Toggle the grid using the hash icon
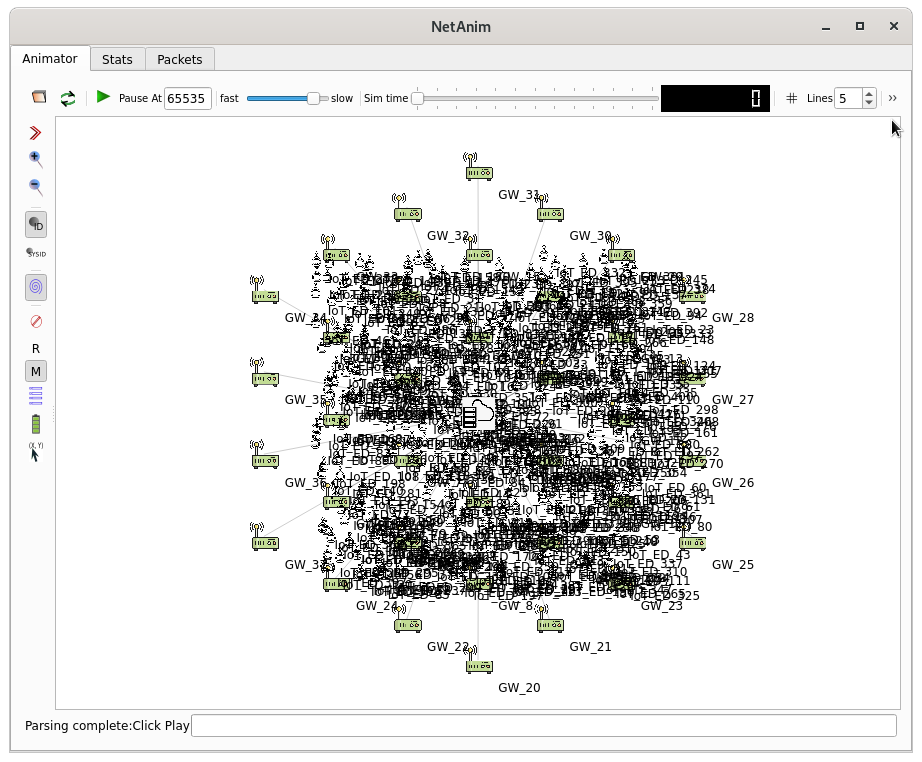922x762 pixels. click(791, 98)
